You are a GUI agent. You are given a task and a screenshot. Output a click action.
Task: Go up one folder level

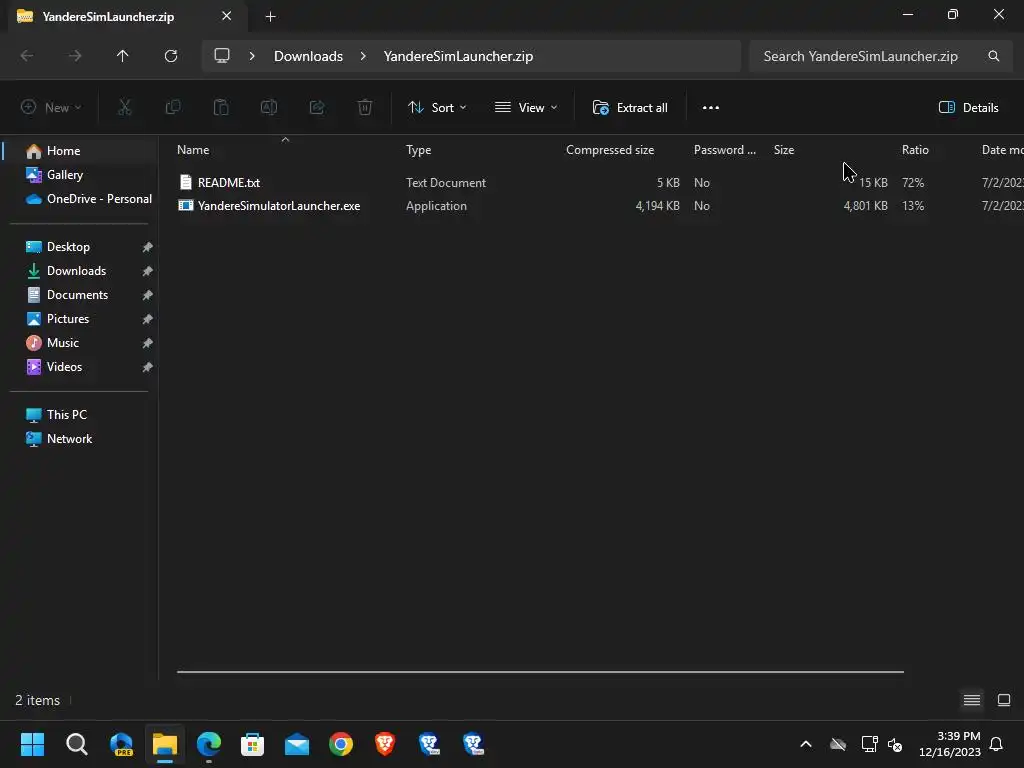point(122,56)
